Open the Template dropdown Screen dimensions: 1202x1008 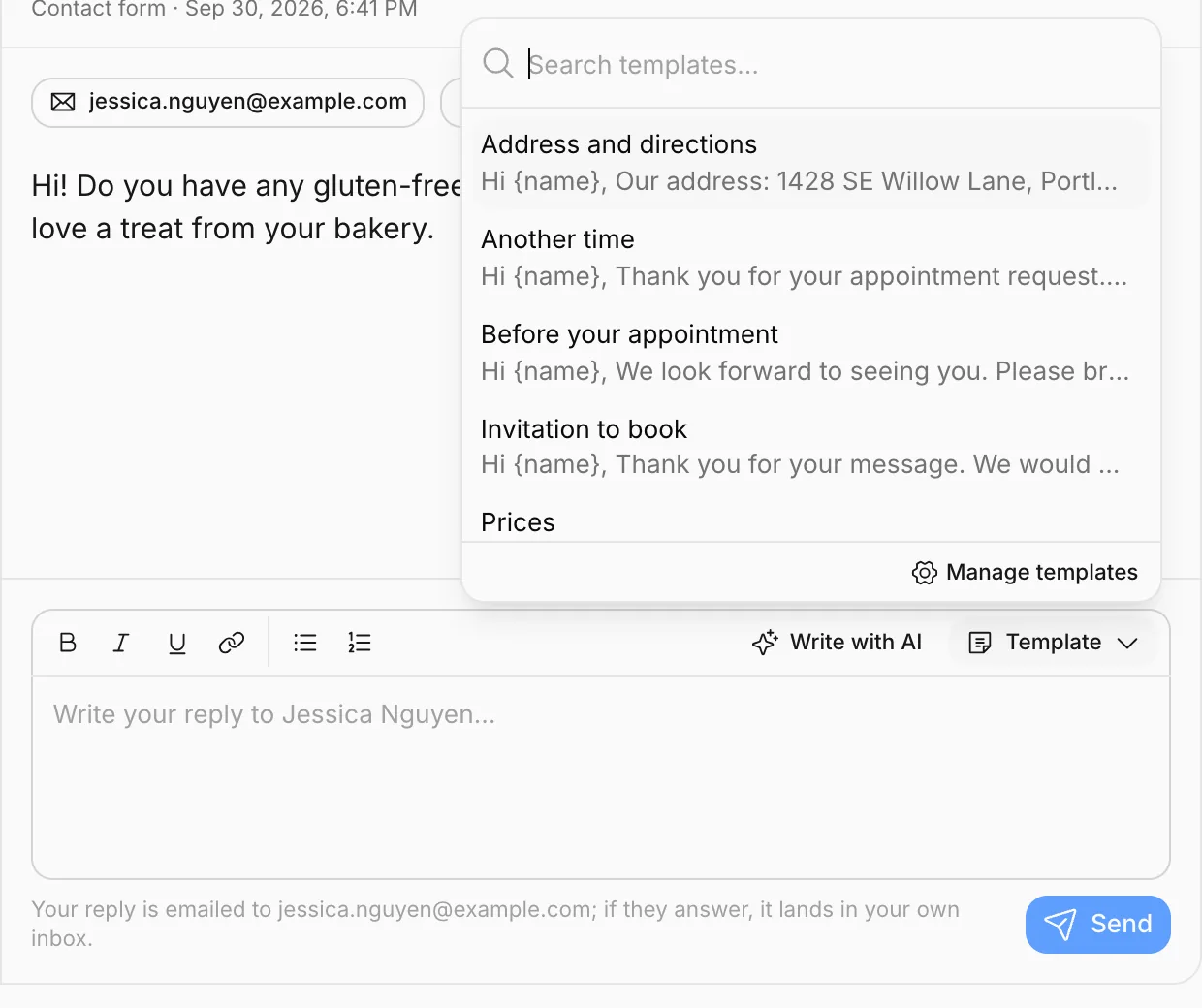click(1053, 643)
